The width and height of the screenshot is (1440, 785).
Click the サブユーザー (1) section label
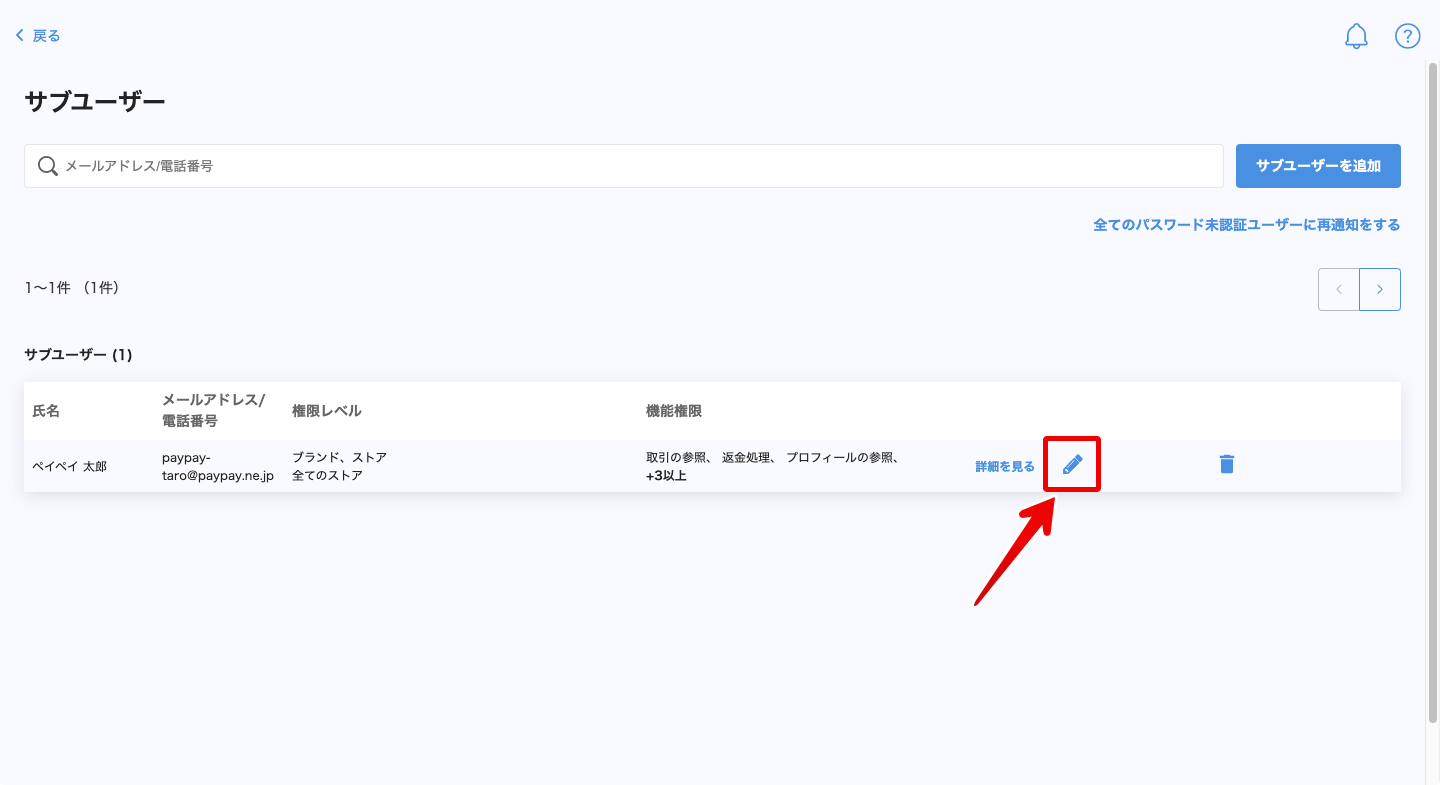click(78, 354)
